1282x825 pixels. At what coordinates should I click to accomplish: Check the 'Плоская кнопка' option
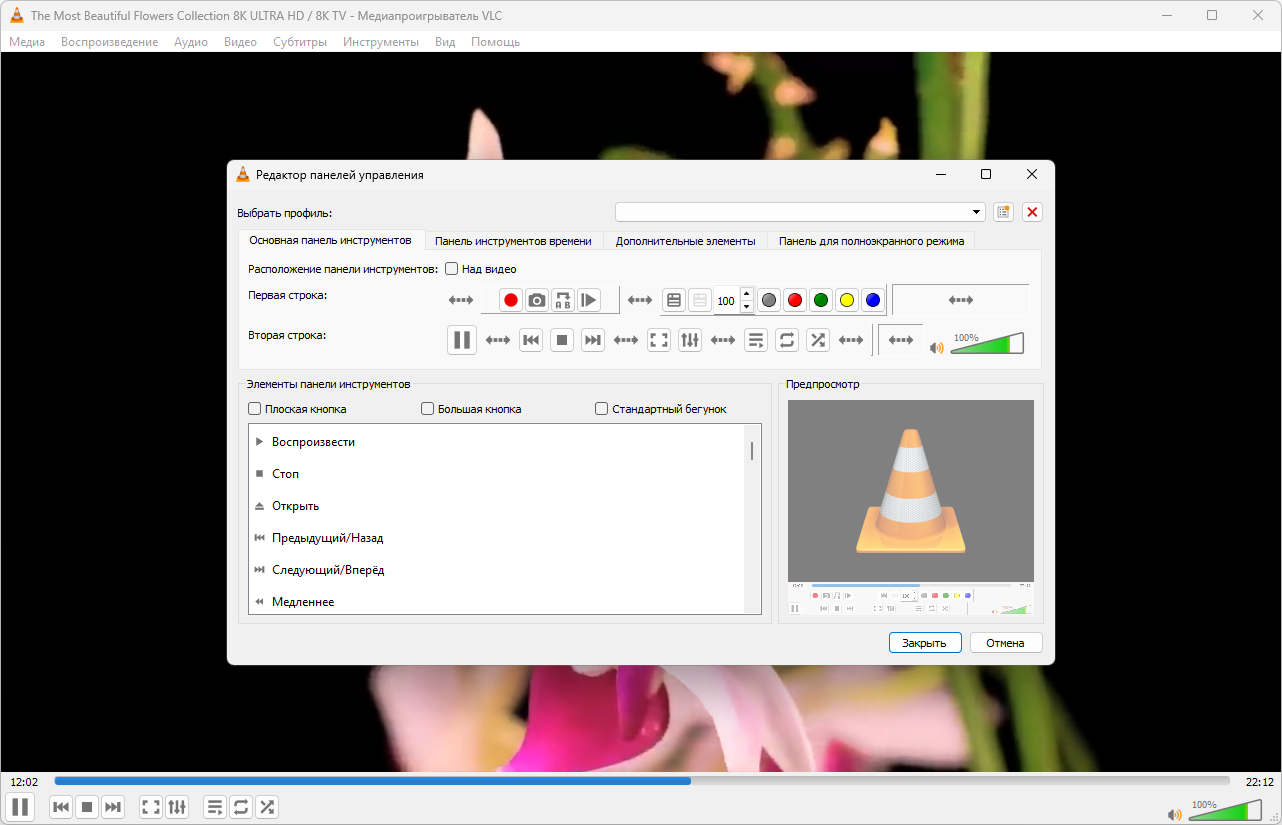(255, 409)
